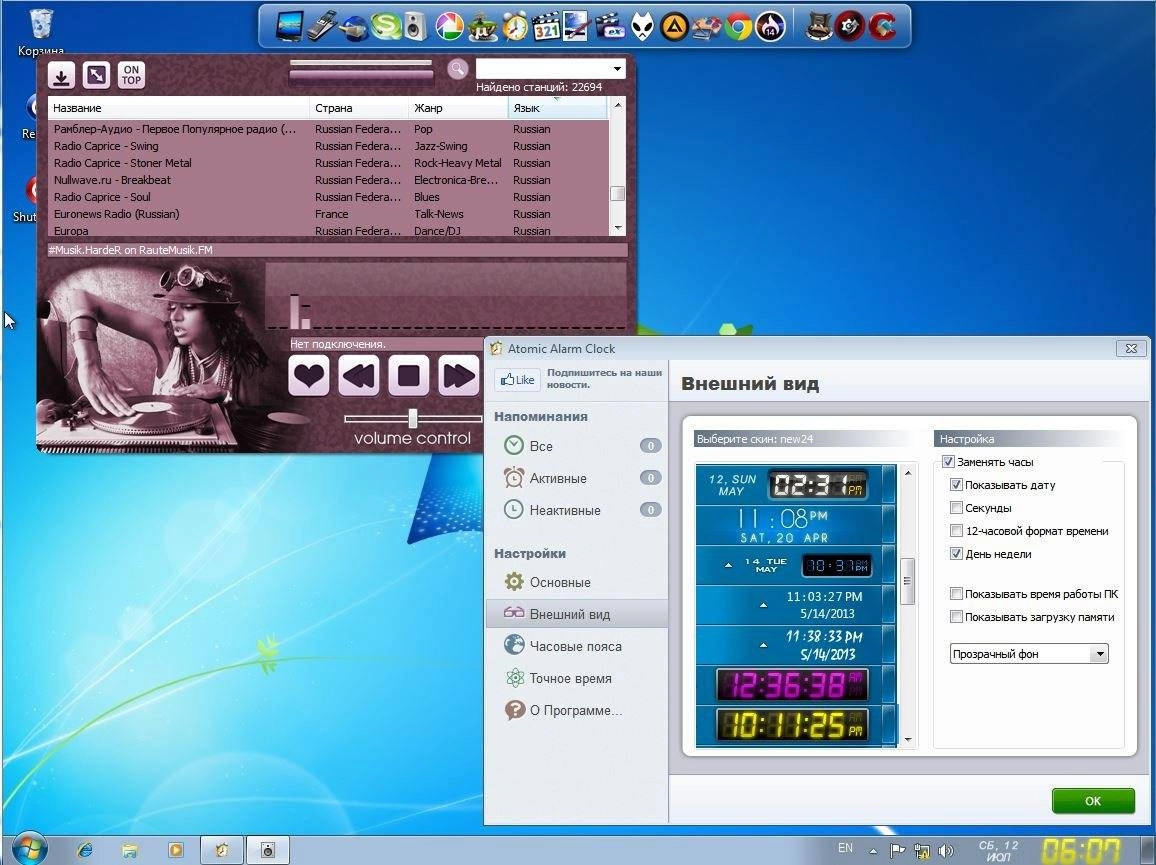Launch uTorrent from the top dock
Screen dimensions: 1156x865
click(x=482, y=27)
